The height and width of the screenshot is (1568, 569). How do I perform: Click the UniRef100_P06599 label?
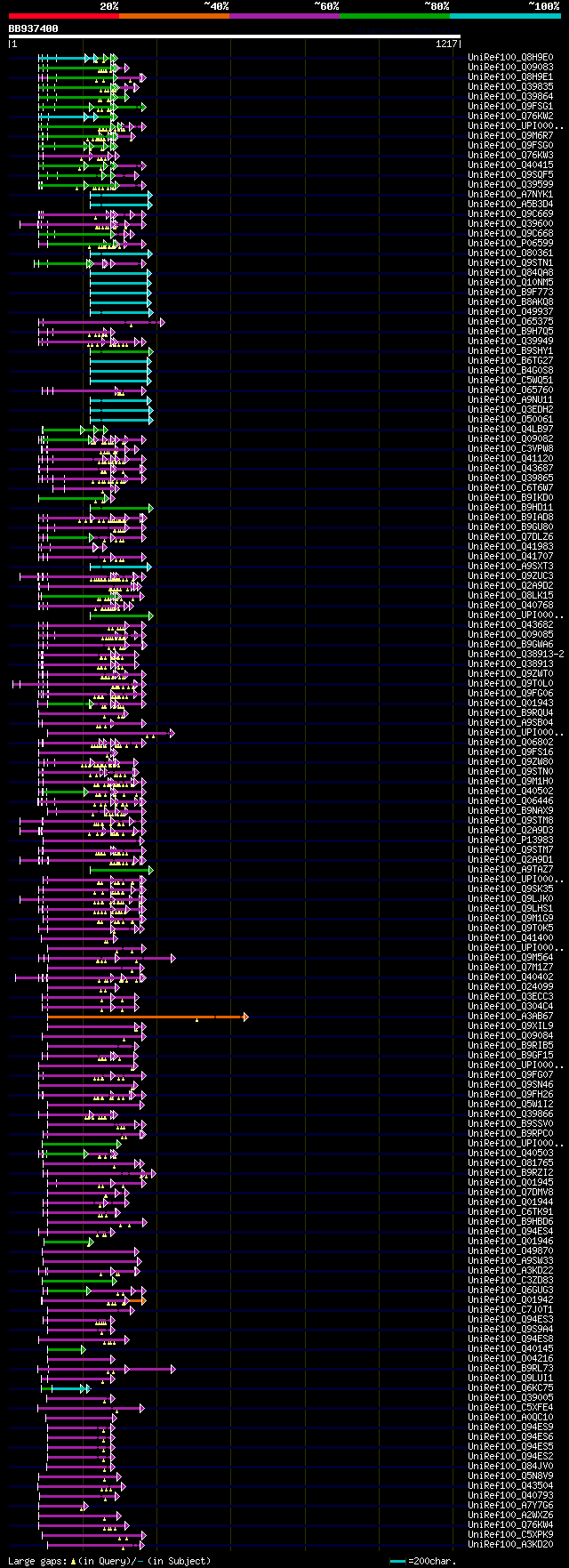[x=510, y=244]
